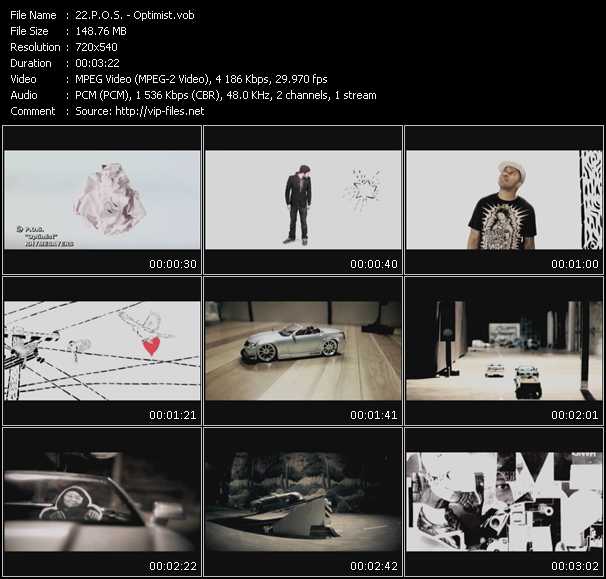
Task: Open the thumbnail stamped 00:02:22
Action: click(102, 502)
